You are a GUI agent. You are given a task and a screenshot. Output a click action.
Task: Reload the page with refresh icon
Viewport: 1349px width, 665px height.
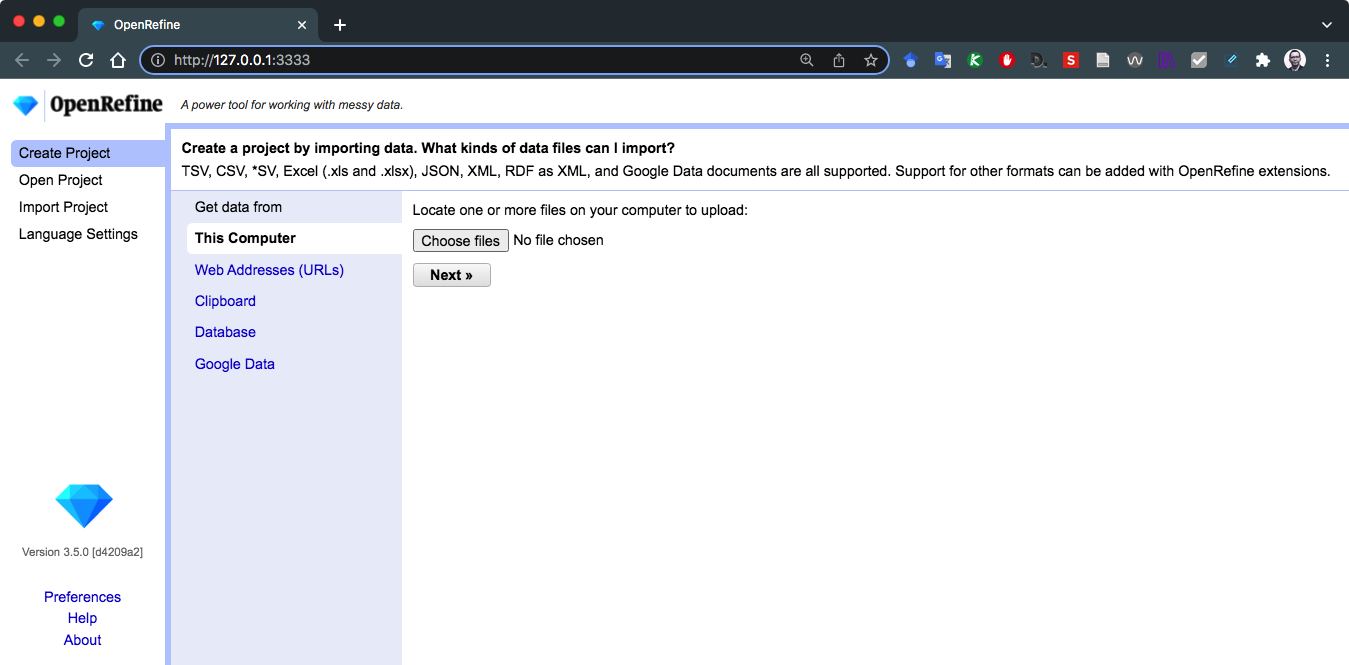(86, 60)
